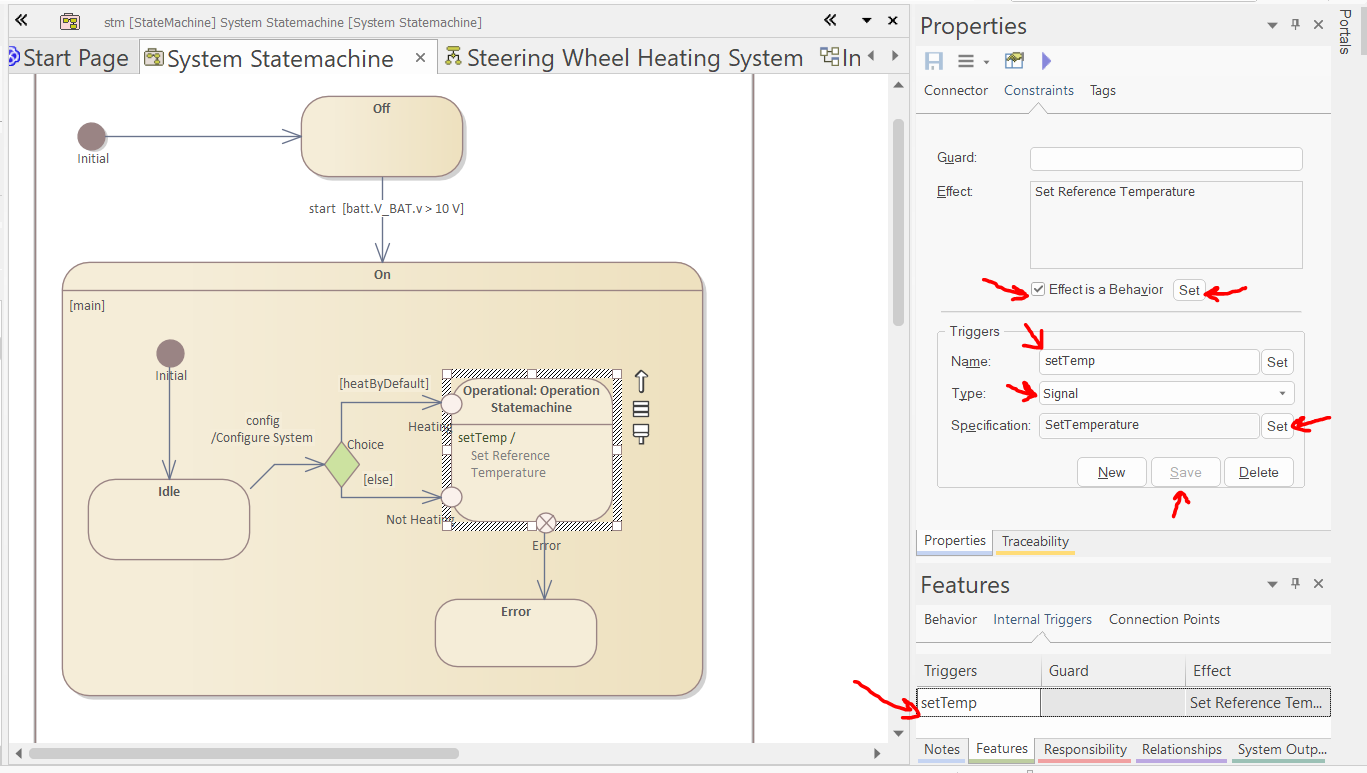The image size is (1367, 773).
Task: Click the New trigger button
Action: (x=1111, y=472)
